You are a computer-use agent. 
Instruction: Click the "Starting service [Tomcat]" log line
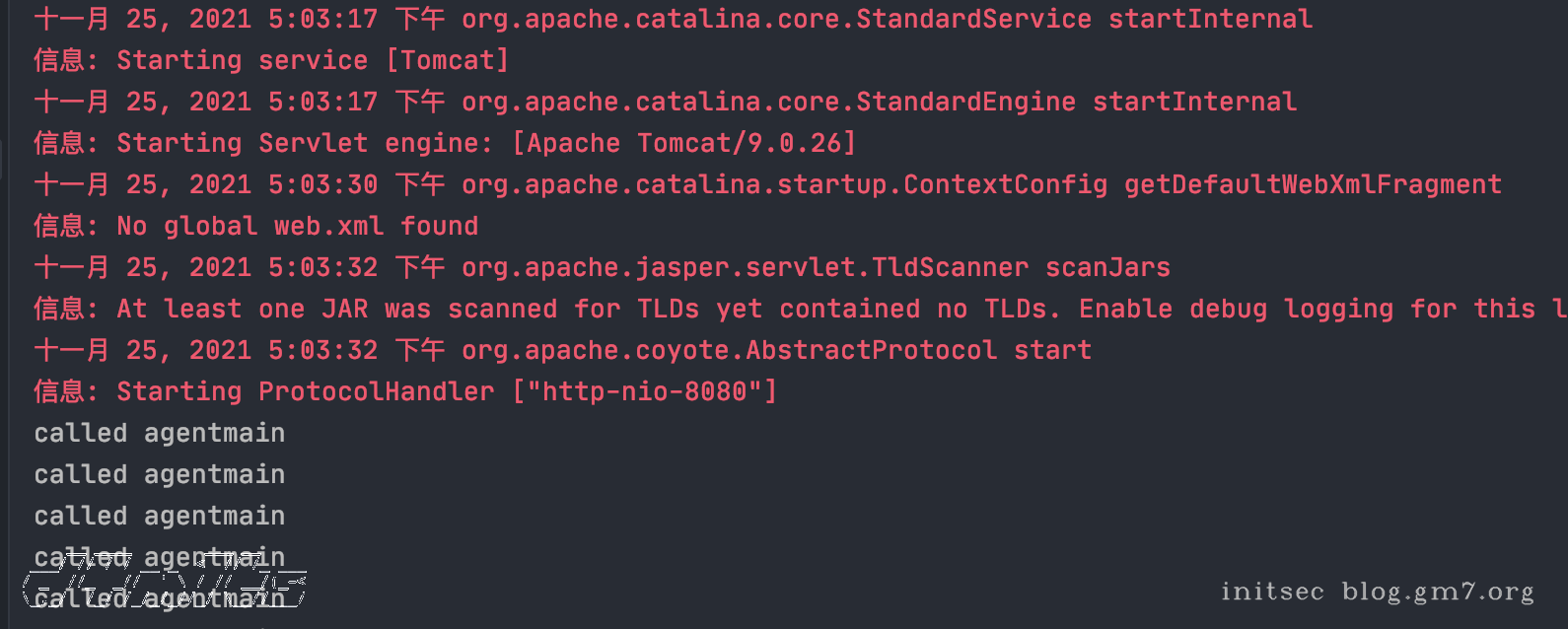click(x=312, y=60)
